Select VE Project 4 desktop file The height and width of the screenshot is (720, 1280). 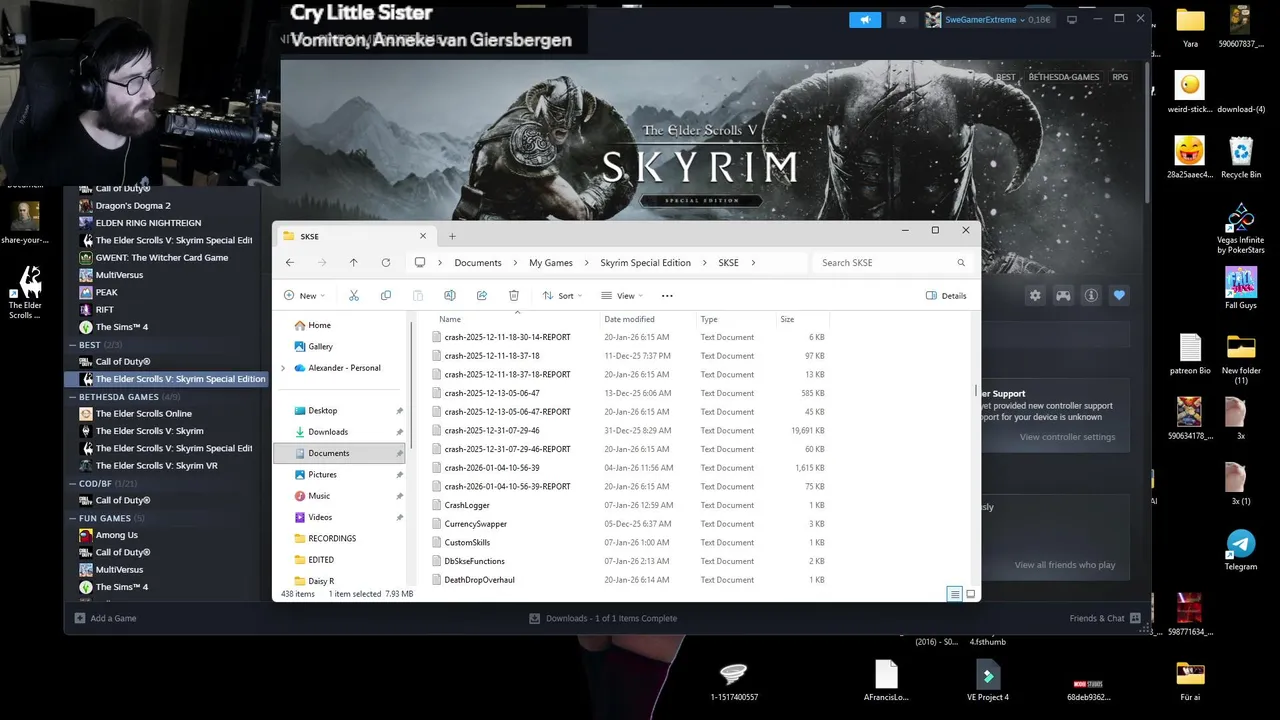(x=988, y=681)
